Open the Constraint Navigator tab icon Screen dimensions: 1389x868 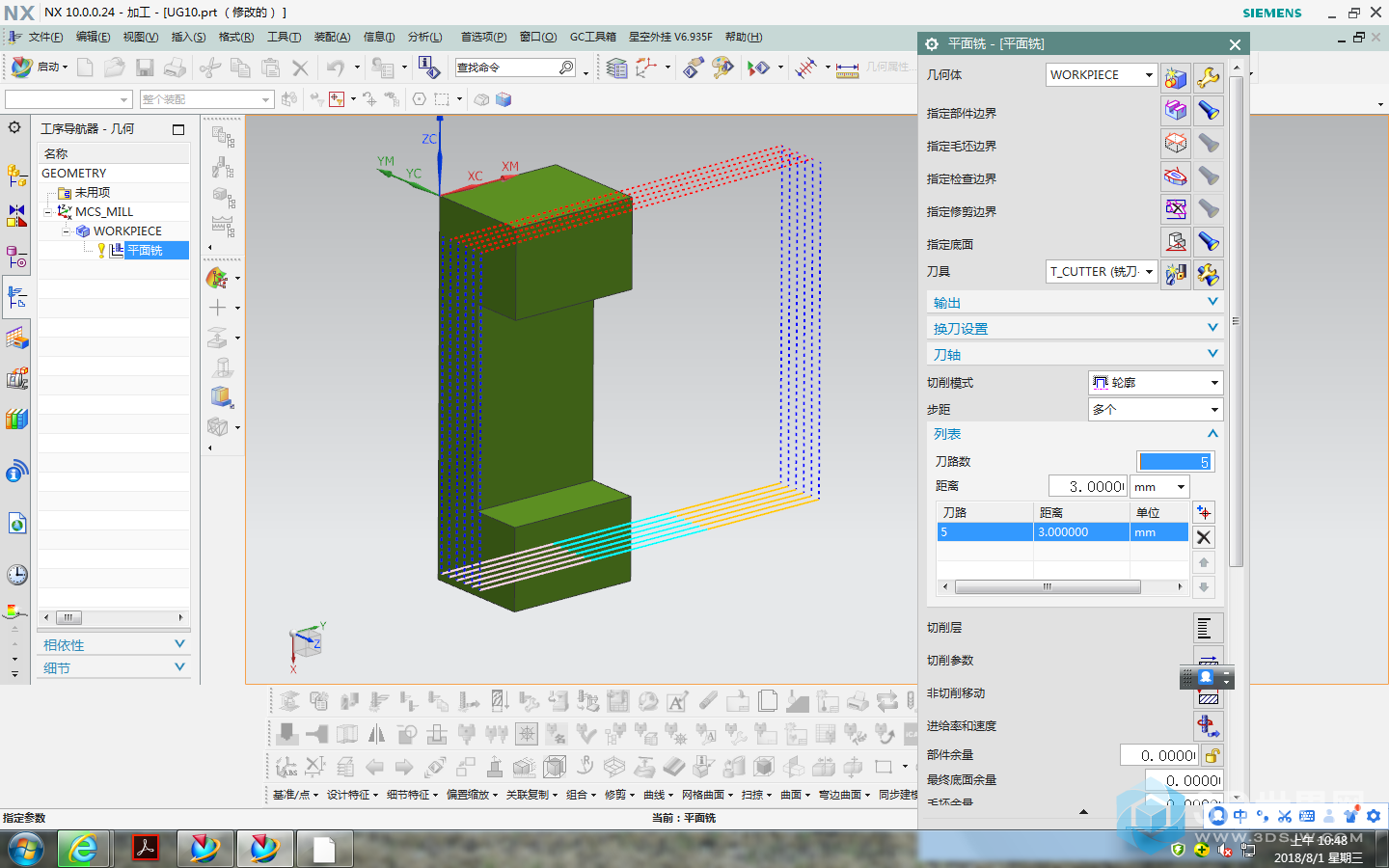pos(16,216)
